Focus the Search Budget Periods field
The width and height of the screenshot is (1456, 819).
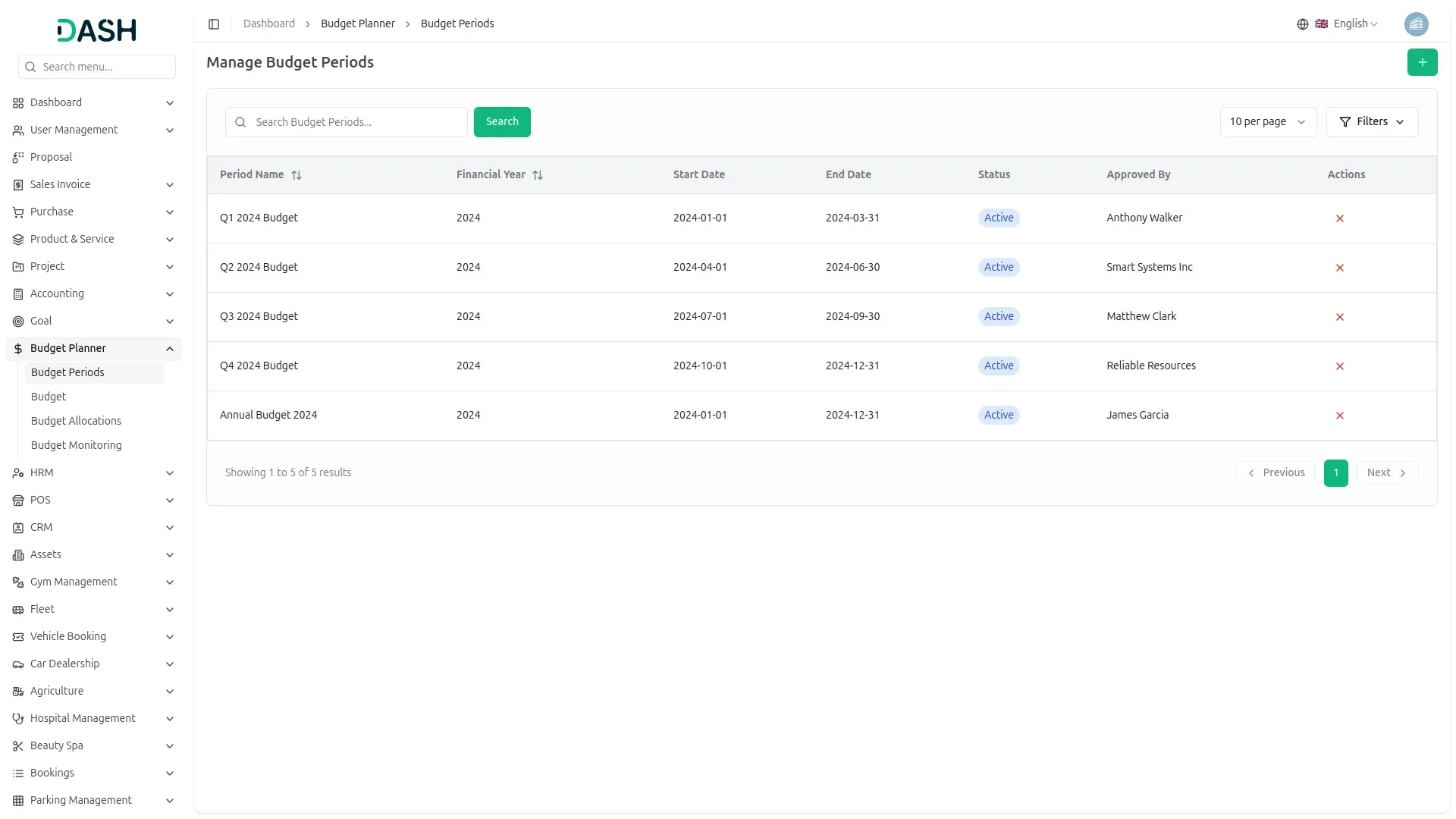[x=356, y=122]
